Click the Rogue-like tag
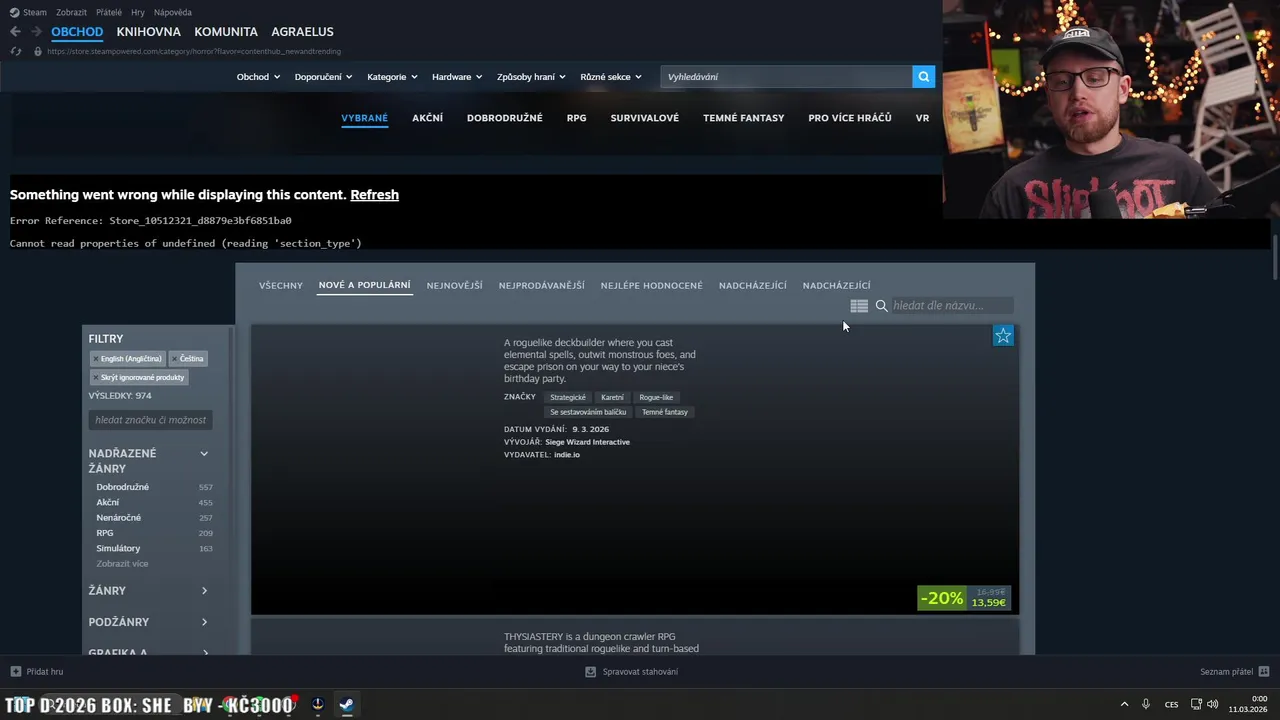This screenshot has width=1280, height=720. [x=656, y=397]
